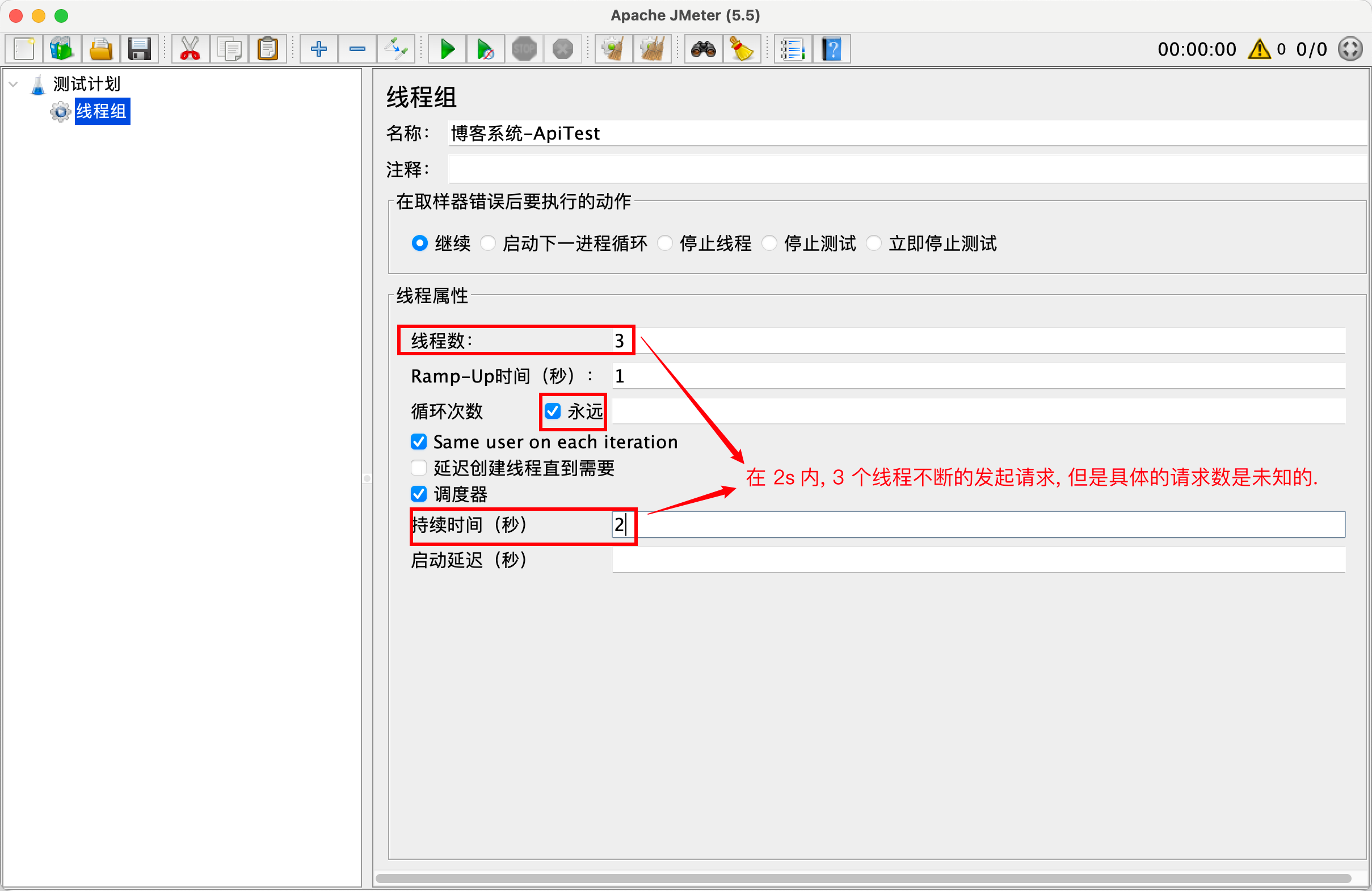Open the Templates icon in toolbar
Viewport: 1372px width, 891px height.
point(62,49)
